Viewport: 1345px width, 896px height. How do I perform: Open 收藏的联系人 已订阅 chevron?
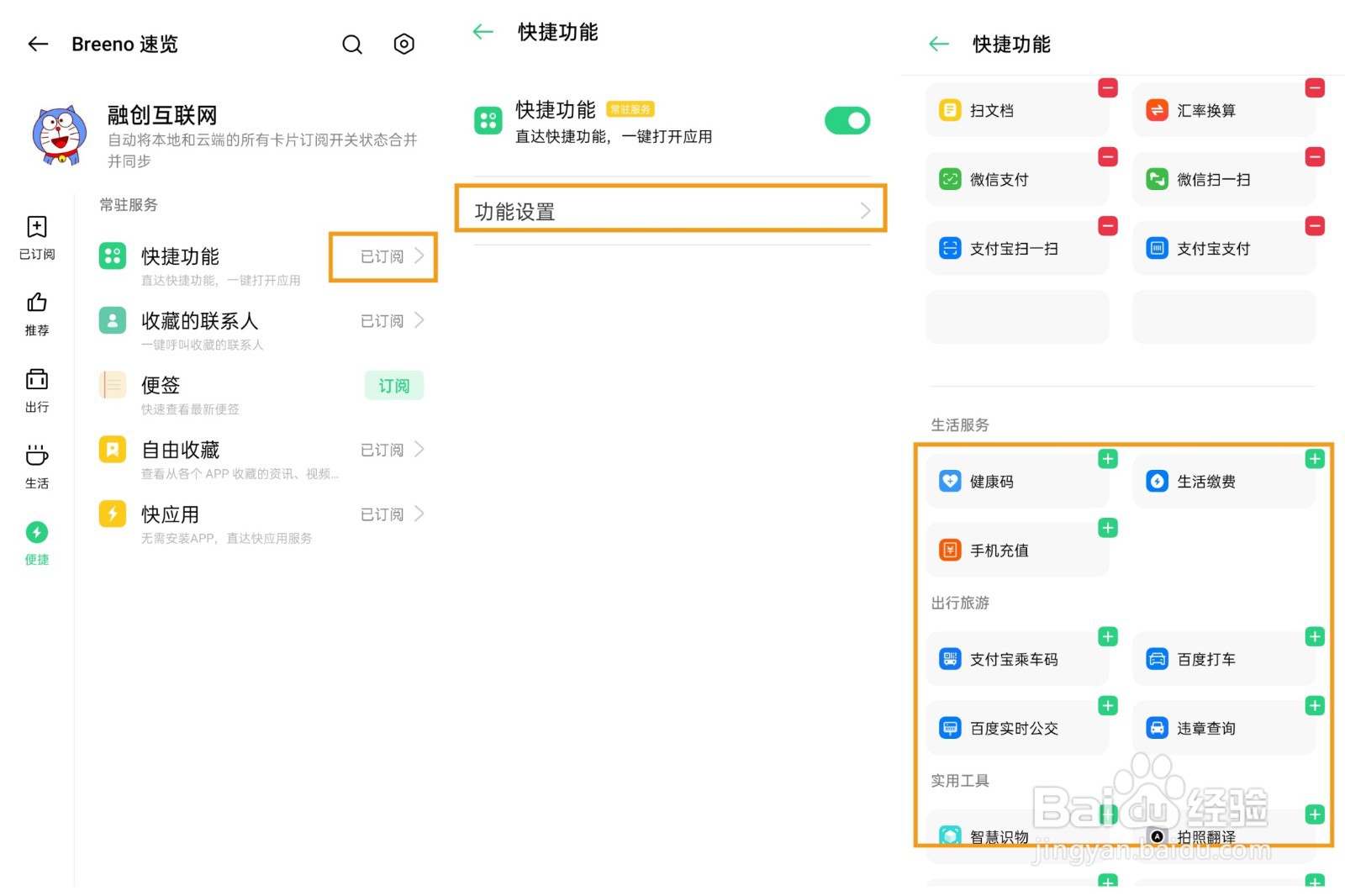pyautogui.click(x=419, y=321)
